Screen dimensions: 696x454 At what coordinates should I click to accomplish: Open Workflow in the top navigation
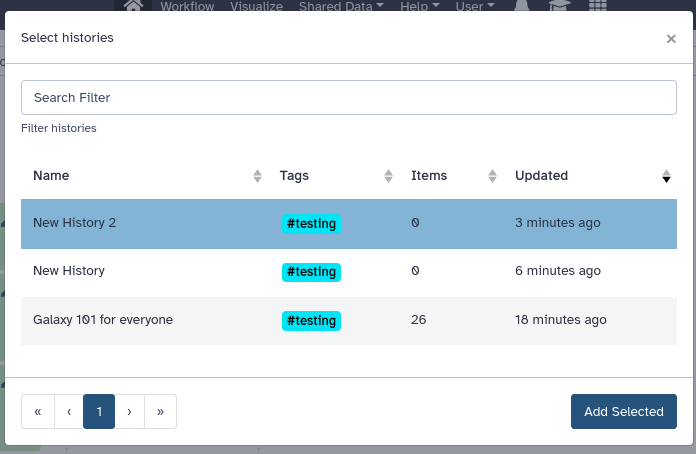(x=187, y=6)
